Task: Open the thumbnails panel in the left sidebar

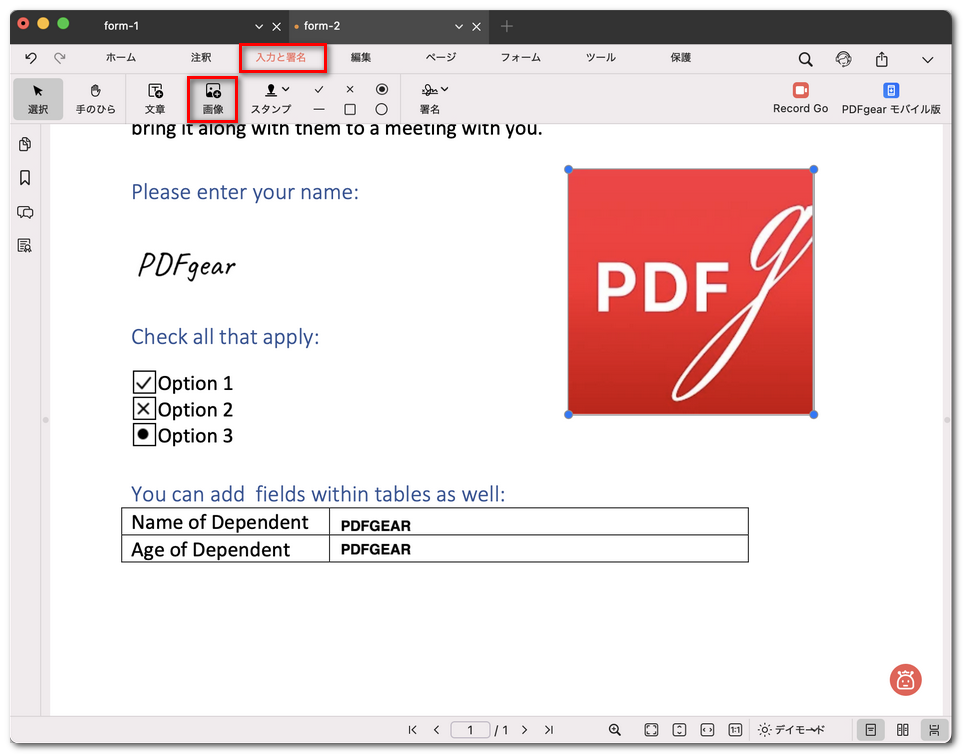Action: tap(25, 145)
